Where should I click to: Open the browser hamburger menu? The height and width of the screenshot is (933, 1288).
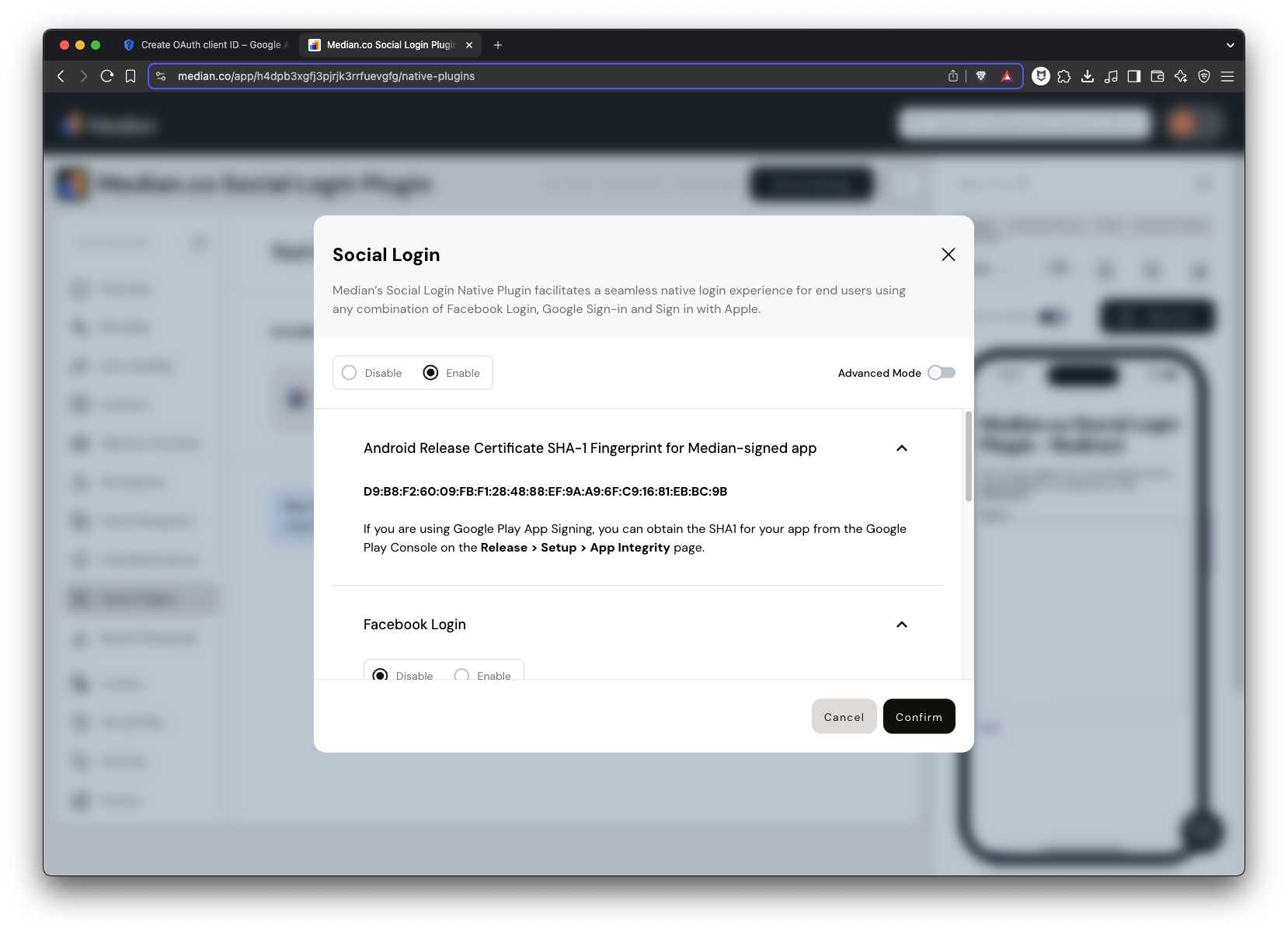point(1227,76)
